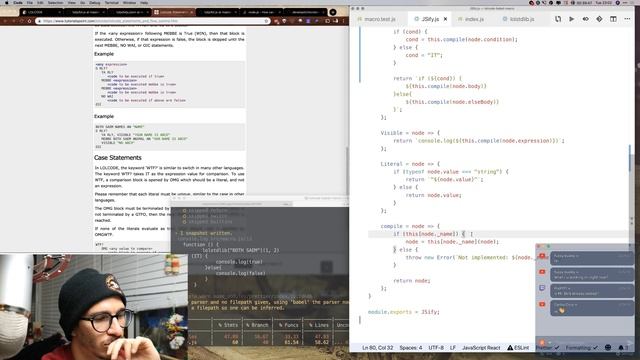Click the compare changes icon in editor toolbar
Screen dimensions: 640x360
(558, 19)
